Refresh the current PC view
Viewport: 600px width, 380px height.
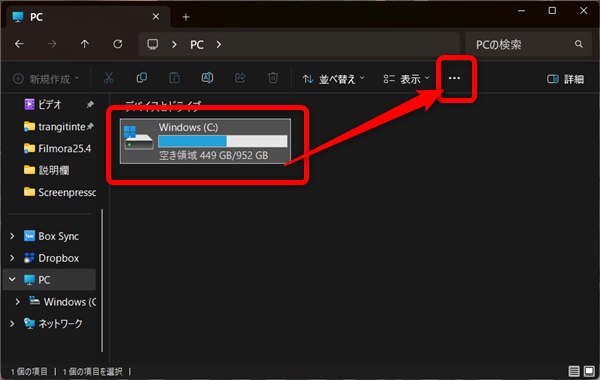(117, 44)
